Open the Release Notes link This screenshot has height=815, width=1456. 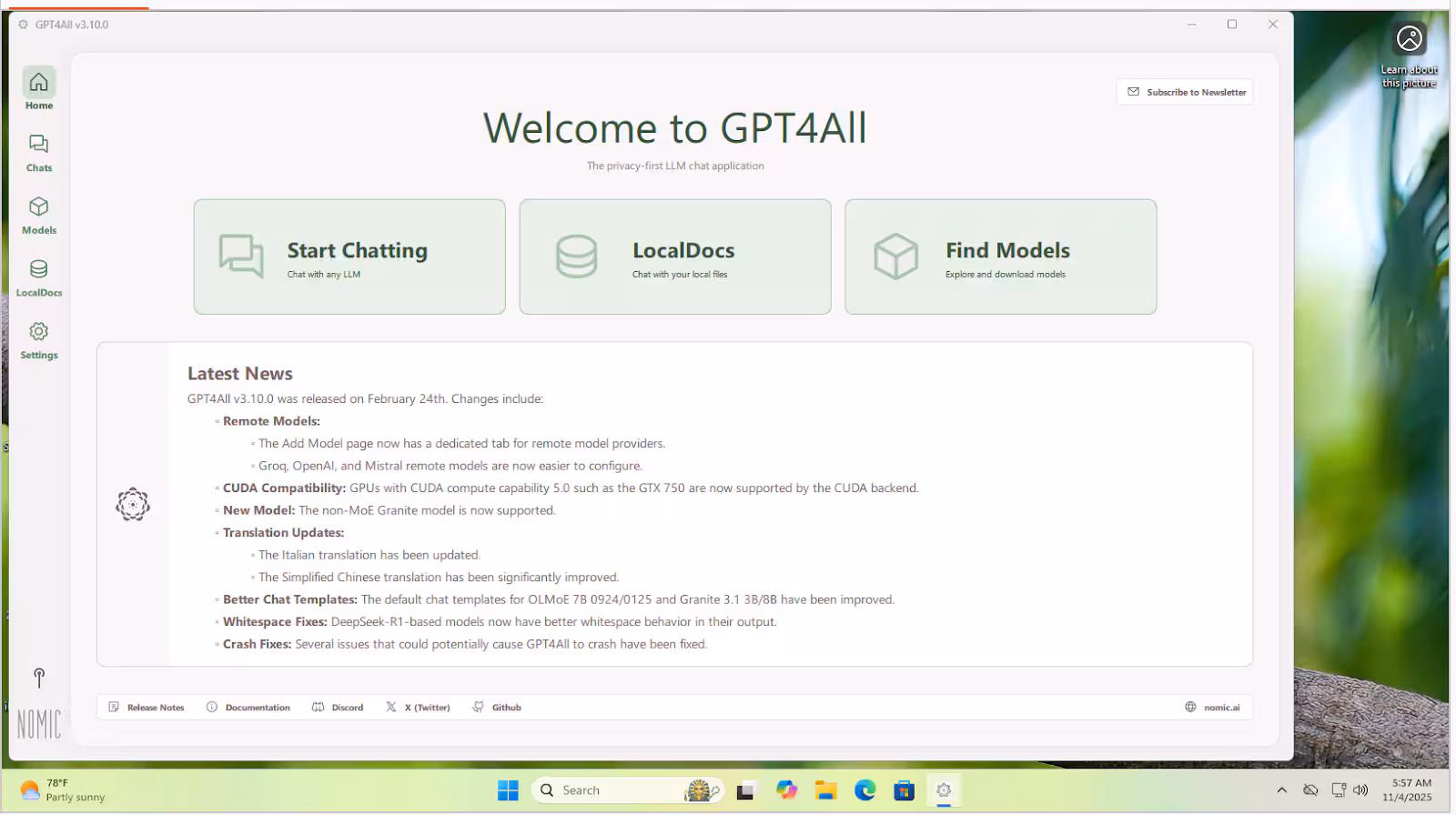click(x=147, y=708)
